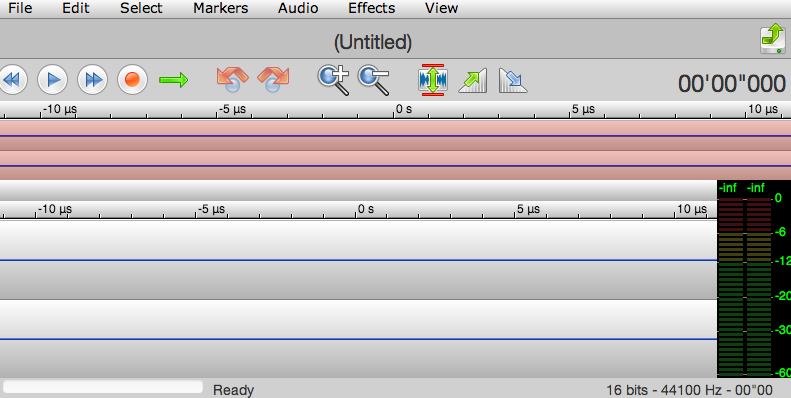Image resolution: width=791 pixels, height=398 pixels.
Task: Click the (Untitled) document title
Action: pyautogui.click(x=373, y=42)
